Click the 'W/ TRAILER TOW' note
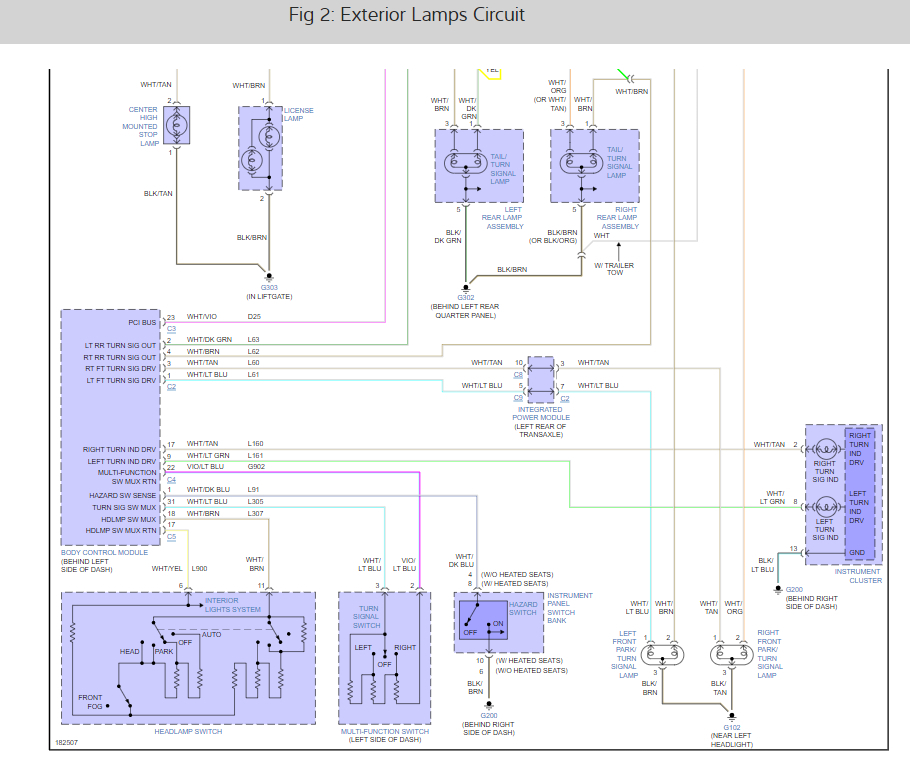Viewport: 910px width, 766px height. [614, 269]
